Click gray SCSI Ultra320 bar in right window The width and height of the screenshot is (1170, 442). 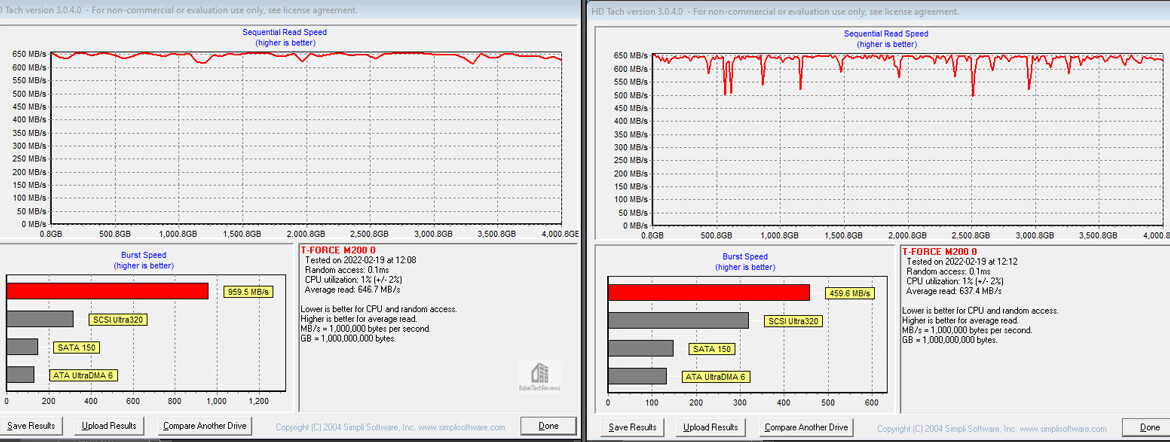(678, 320)
